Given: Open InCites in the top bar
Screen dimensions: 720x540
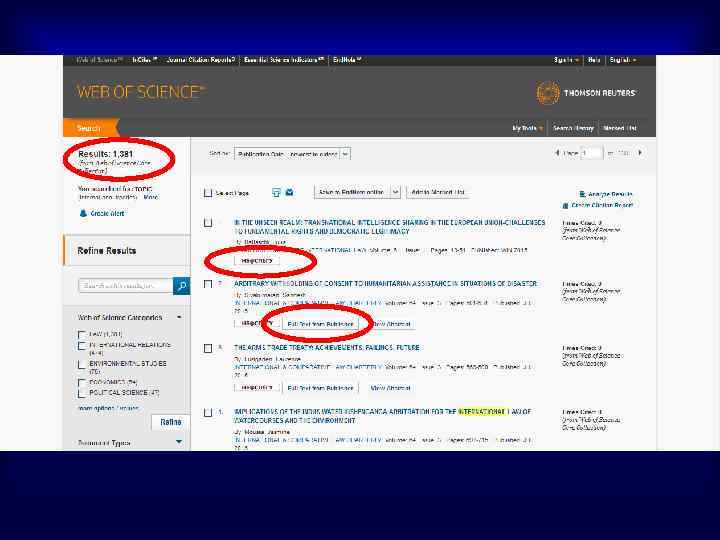Looking at the screenshot, I should coord(145,60).
